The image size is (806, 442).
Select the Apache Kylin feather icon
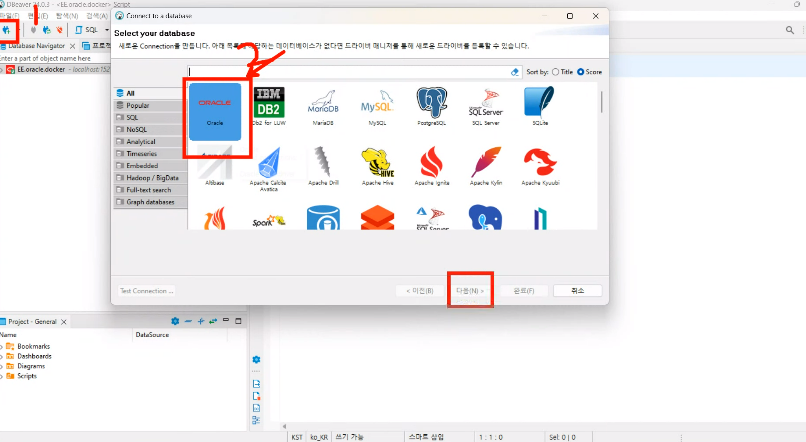click(x=486, y=166)
